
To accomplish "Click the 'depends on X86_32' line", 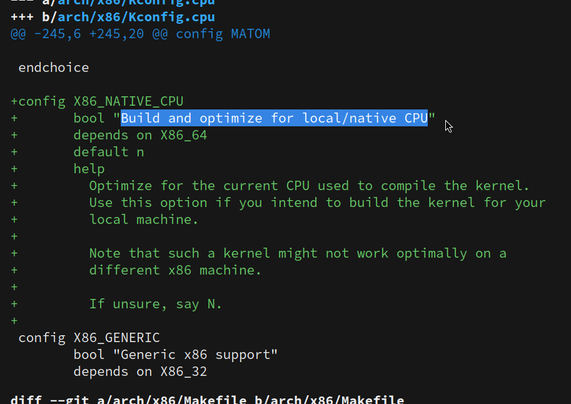I will click(140, 372).
